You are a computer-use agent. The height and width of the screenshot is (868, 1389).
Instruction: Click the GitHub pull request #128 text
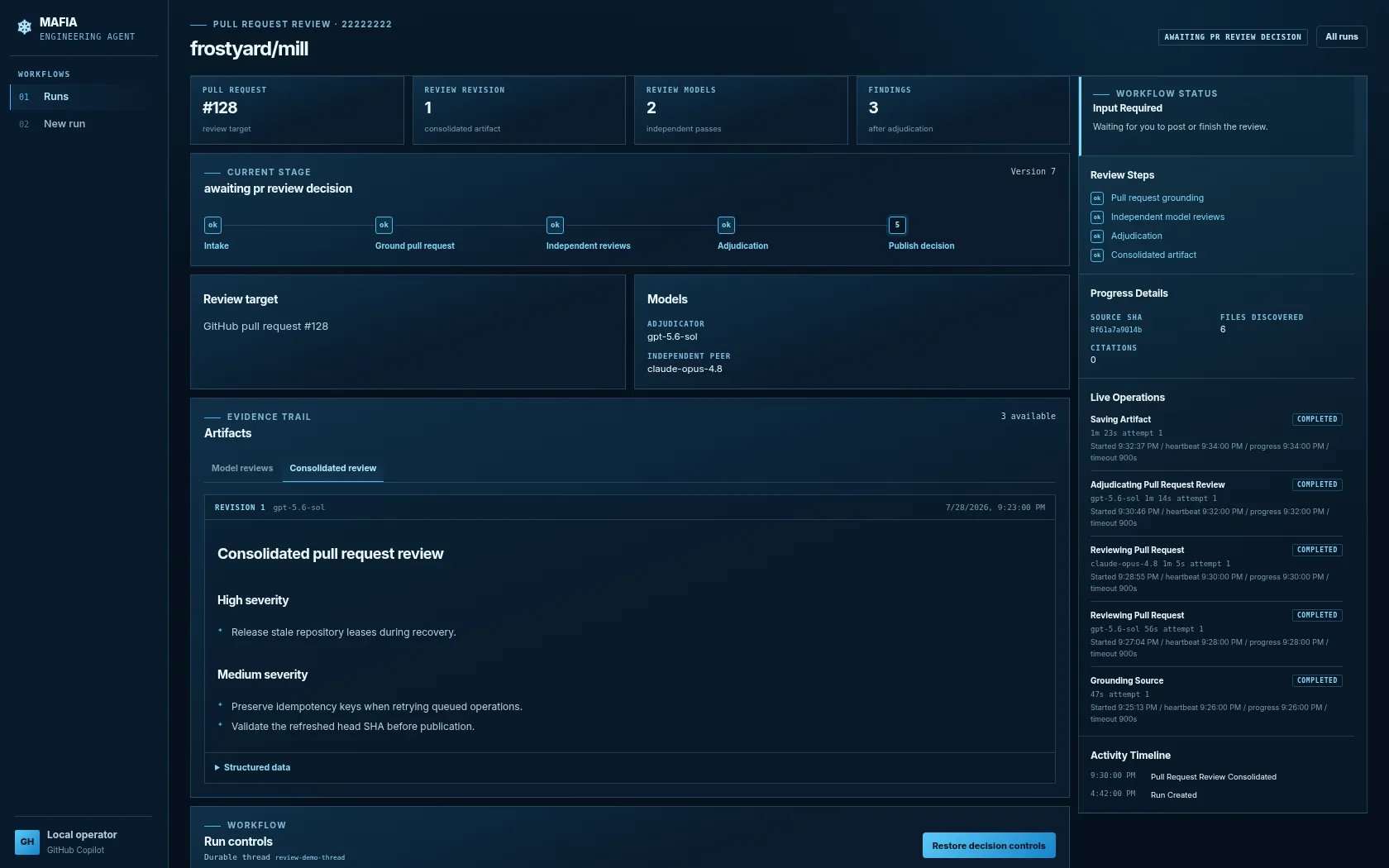(x=265, y=327)
